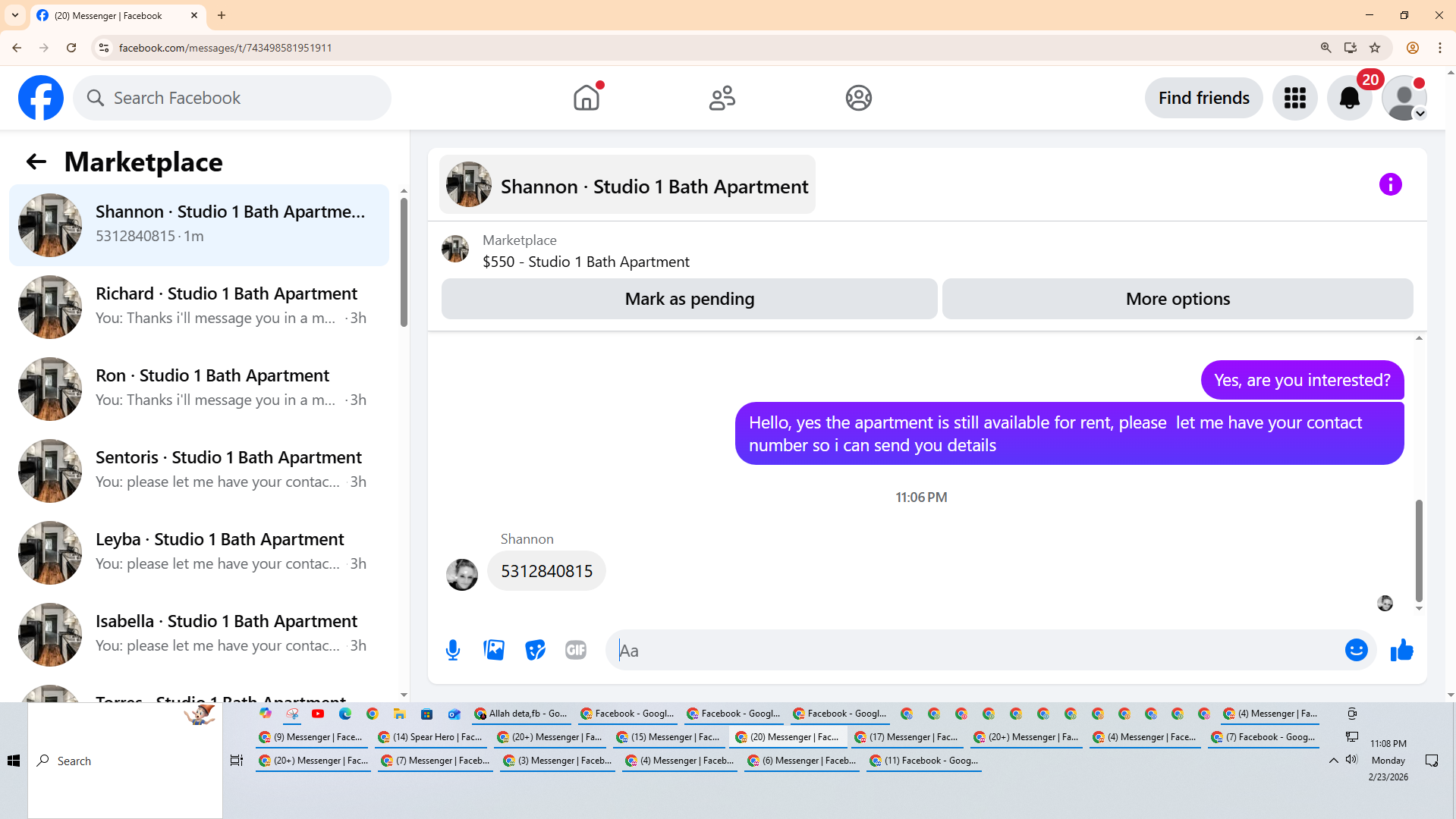Close the Messenger browser tab
The image size is (1456, 819).
tap(194, 15)
